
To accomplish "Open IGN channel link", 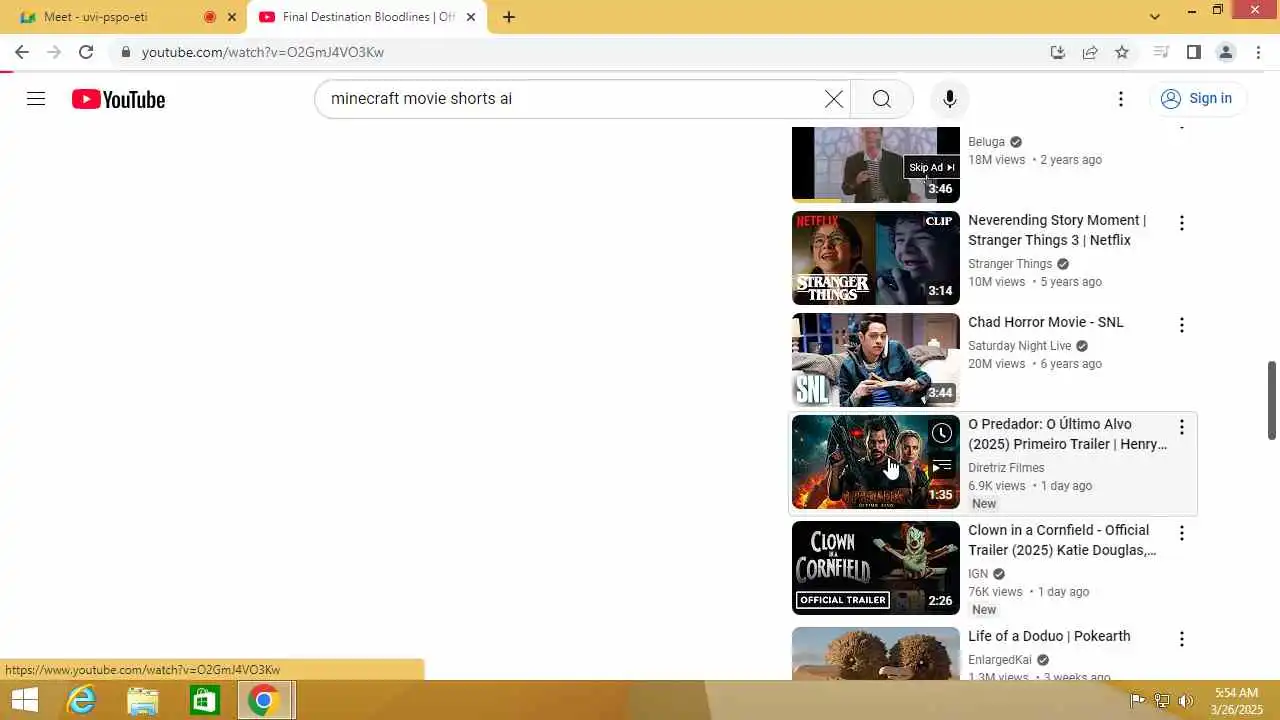I will pos(978,574).
